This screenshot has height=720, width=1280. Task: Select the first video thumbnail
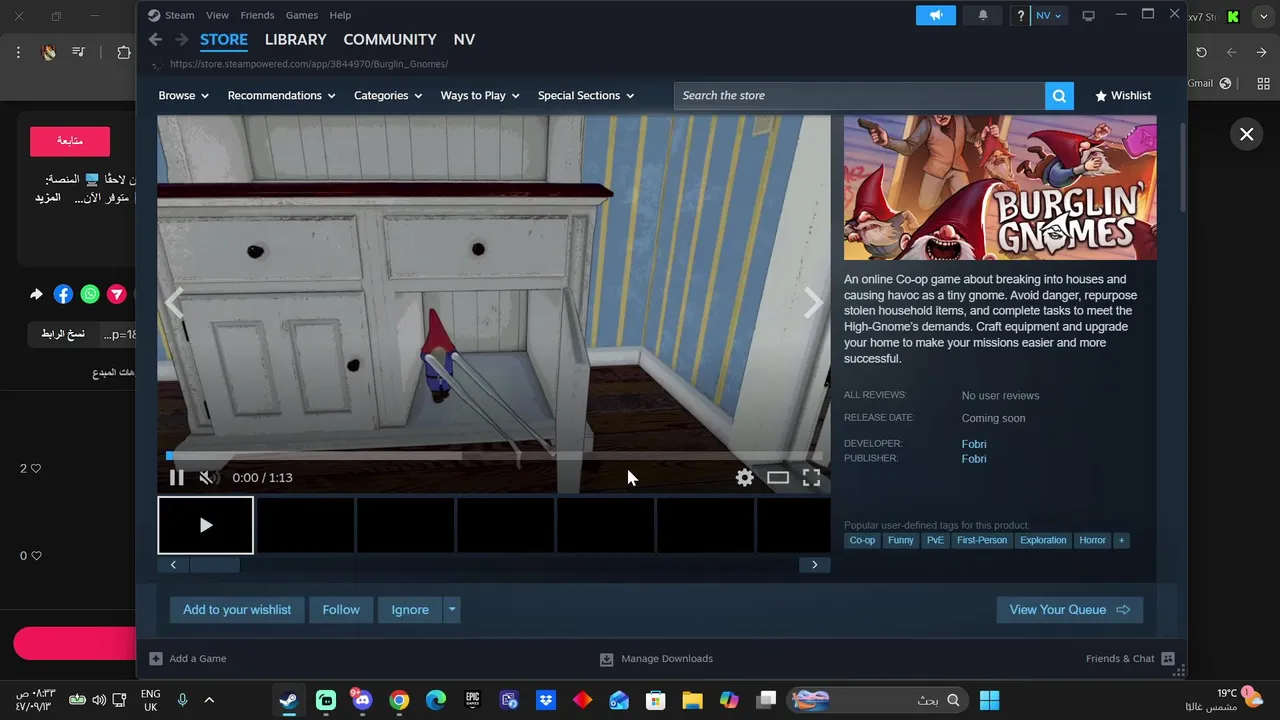pos(205,525)
